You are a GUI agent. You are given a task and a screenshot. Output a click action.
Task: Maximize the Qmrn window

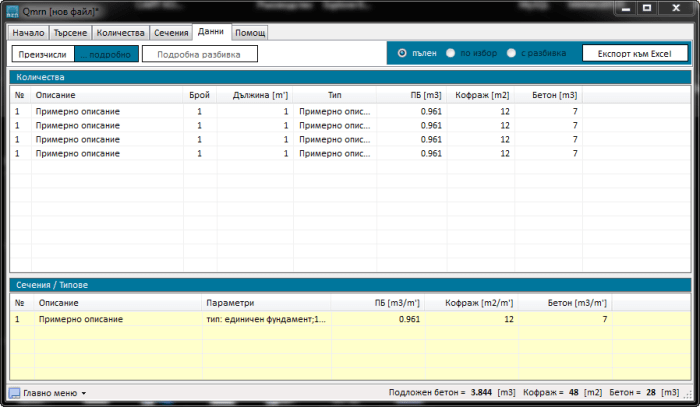coord(648,9)
